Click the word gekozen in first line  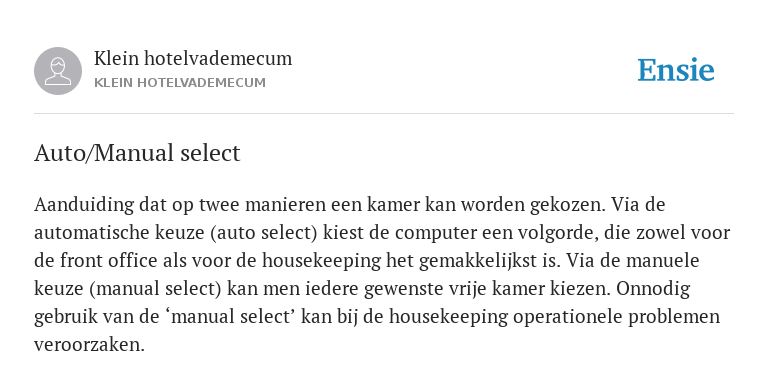(568, 205)
